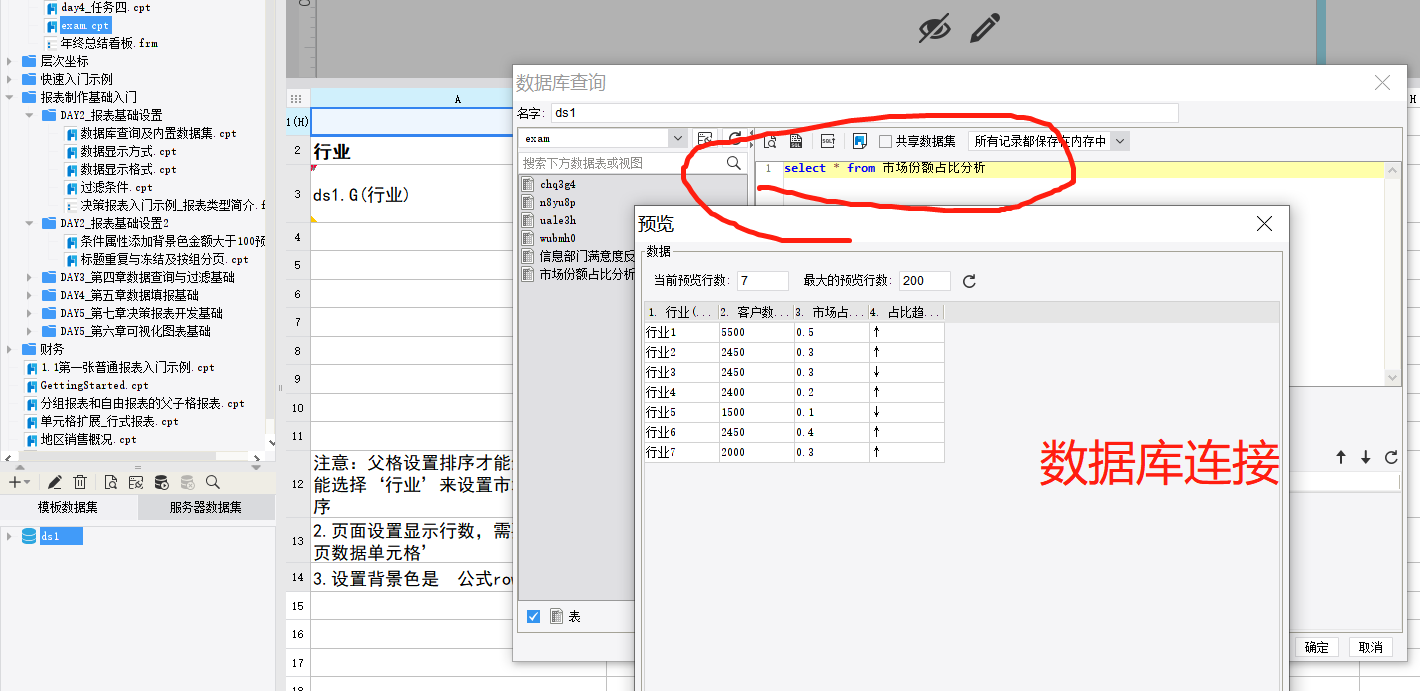The width and height of the screenshot is (1420, 691).
Task: Click the 取消 button
Action: (x=1370, y=647)
